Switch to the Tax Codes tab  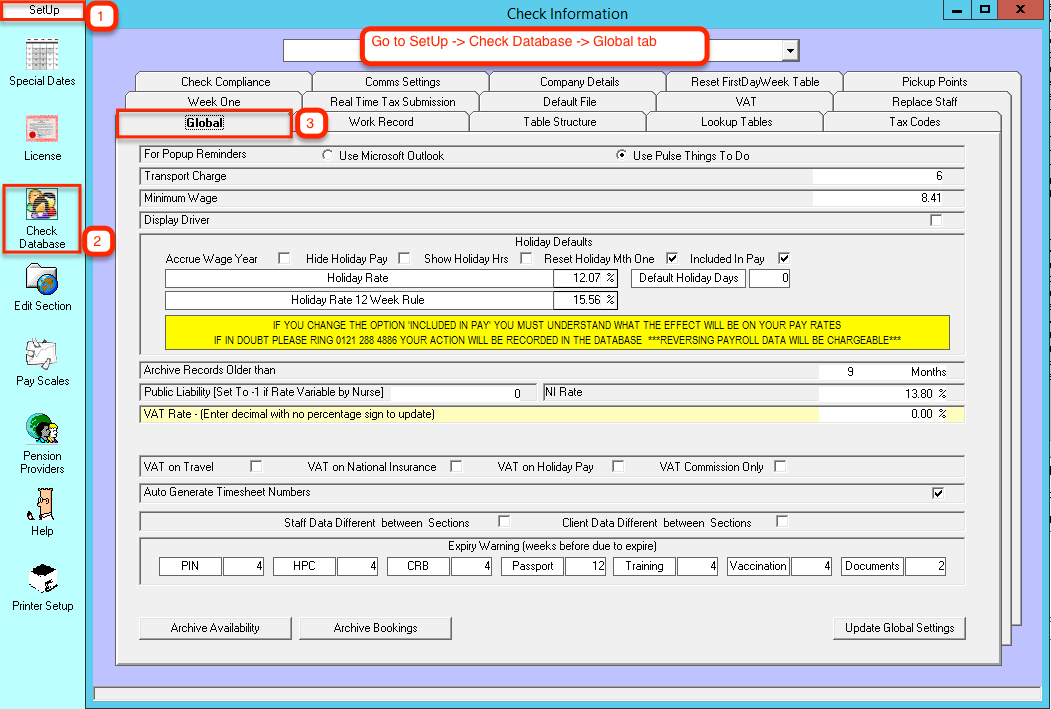(914, 122)
